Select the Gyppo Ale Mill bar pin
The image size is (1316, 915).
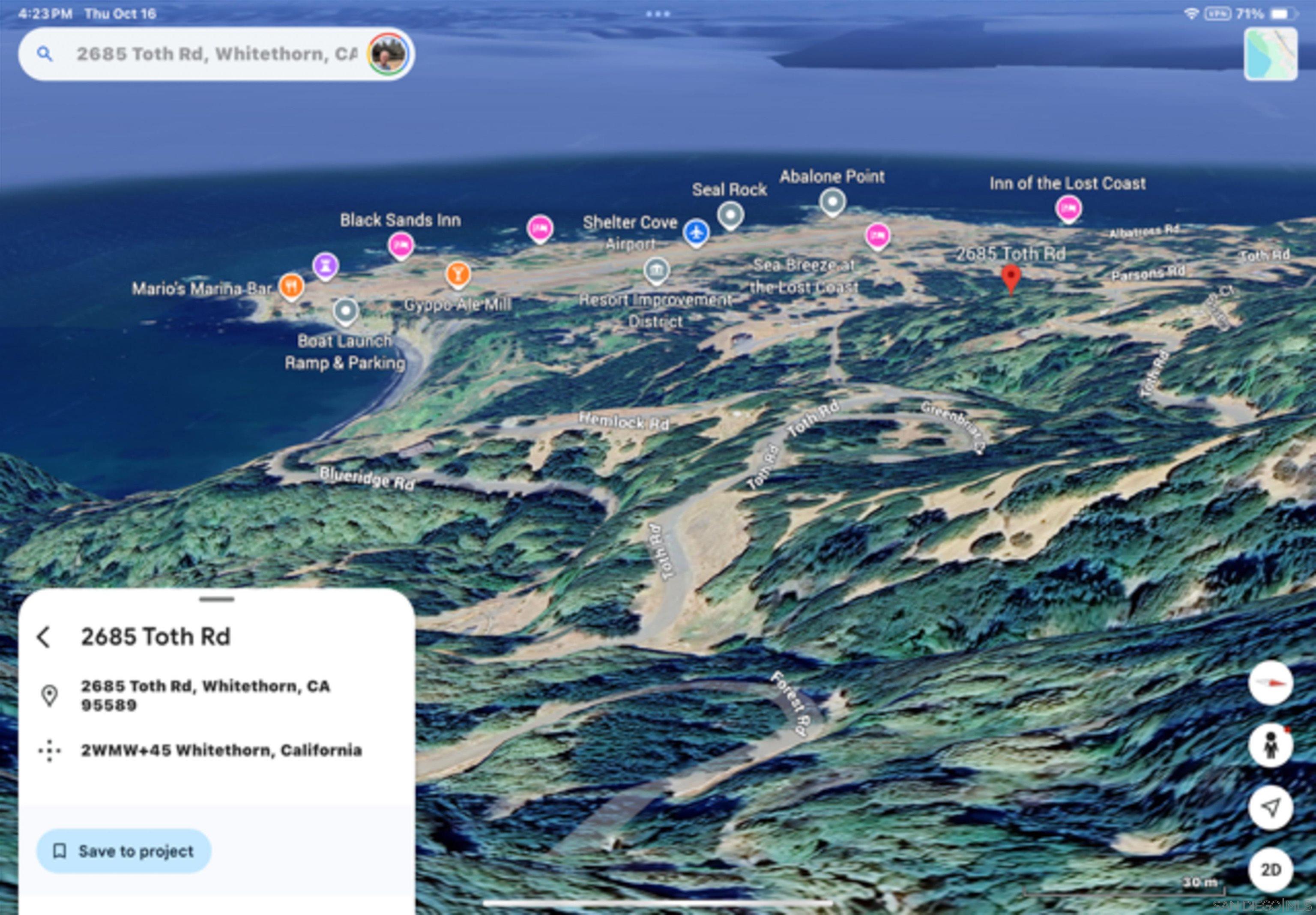pyautogui.click(x=458, y=273)
